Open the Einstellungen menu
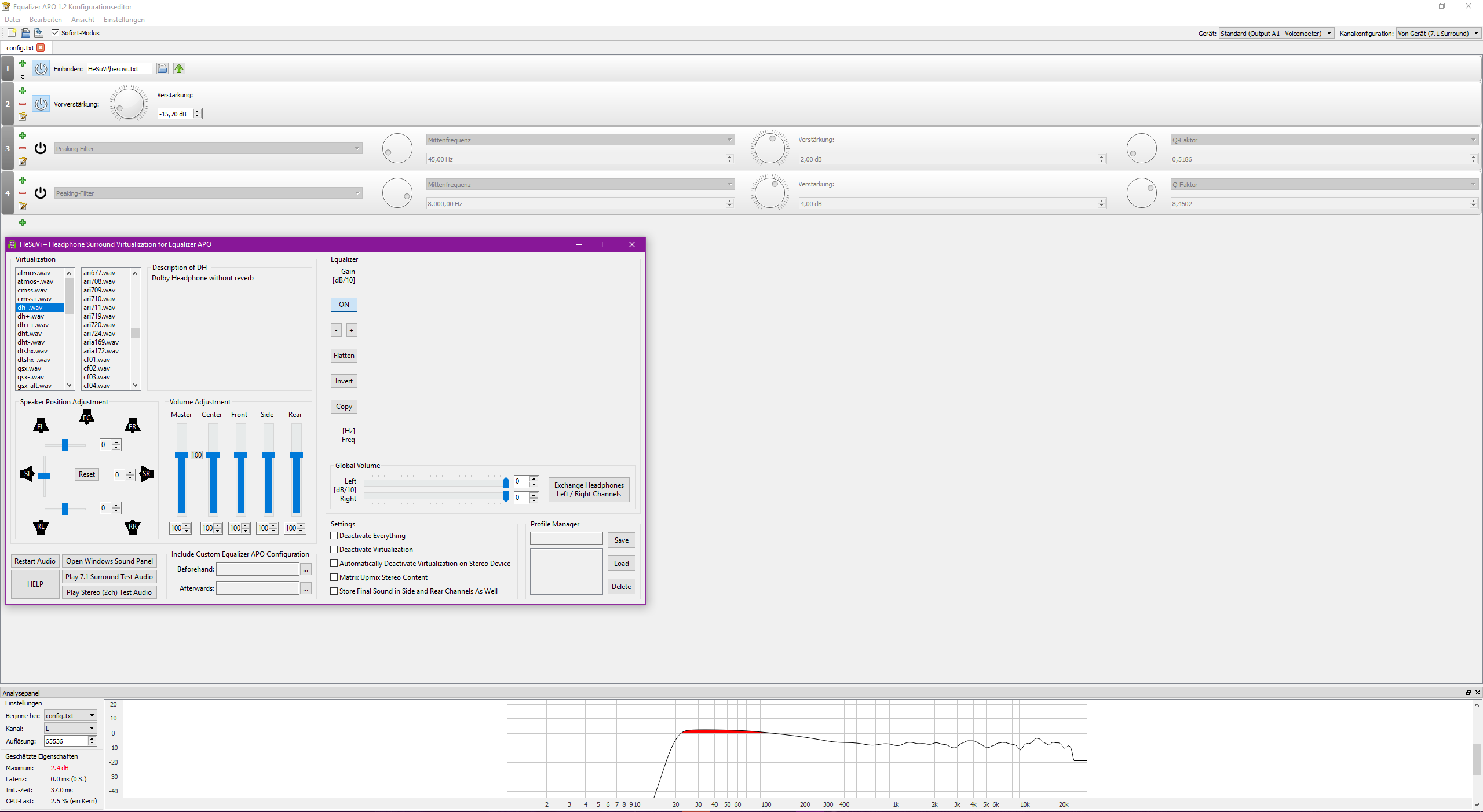 (124, 20)
